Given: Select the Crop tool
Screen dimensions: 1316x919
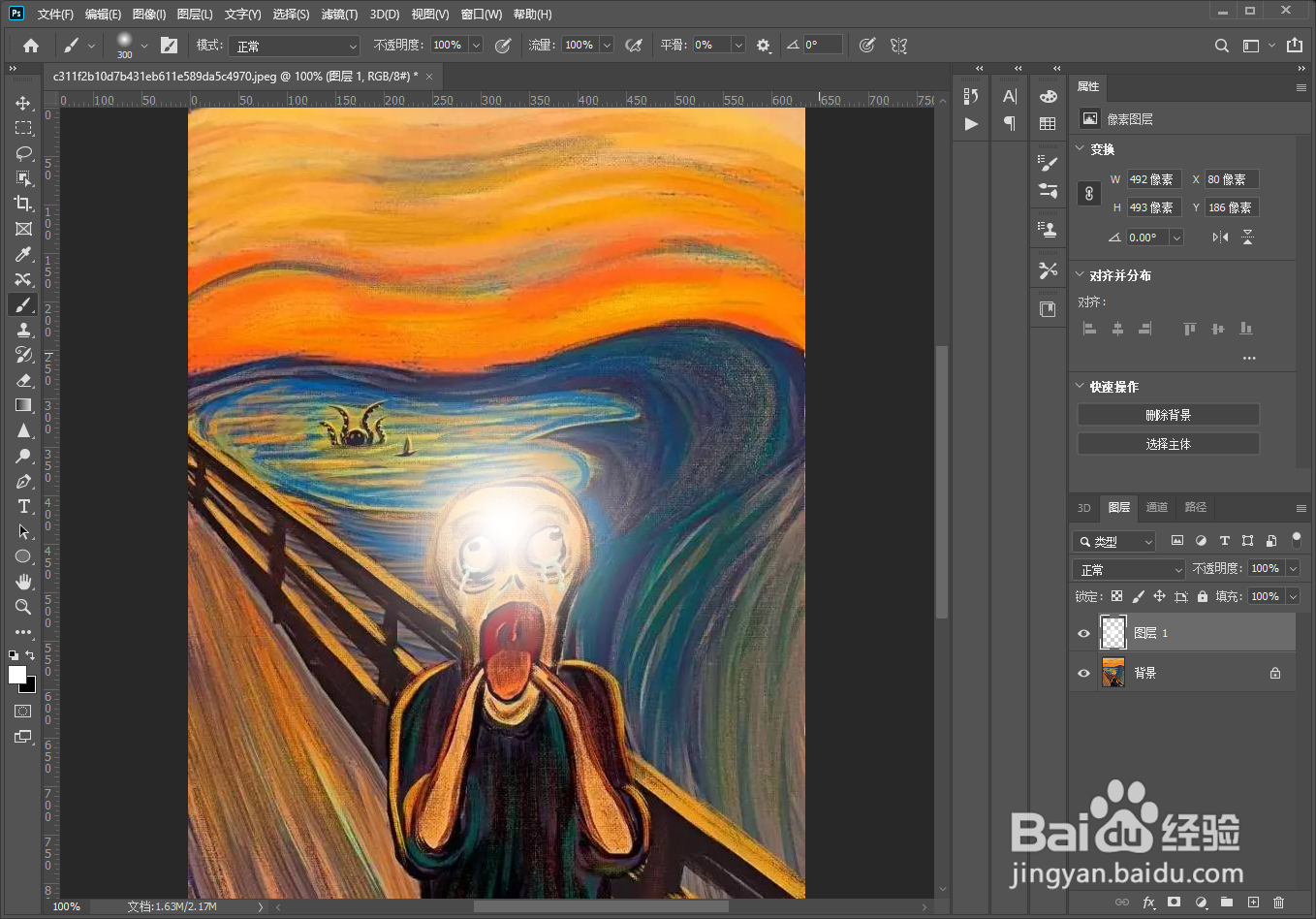Looking at the screenshot, I should click(23, 204).
